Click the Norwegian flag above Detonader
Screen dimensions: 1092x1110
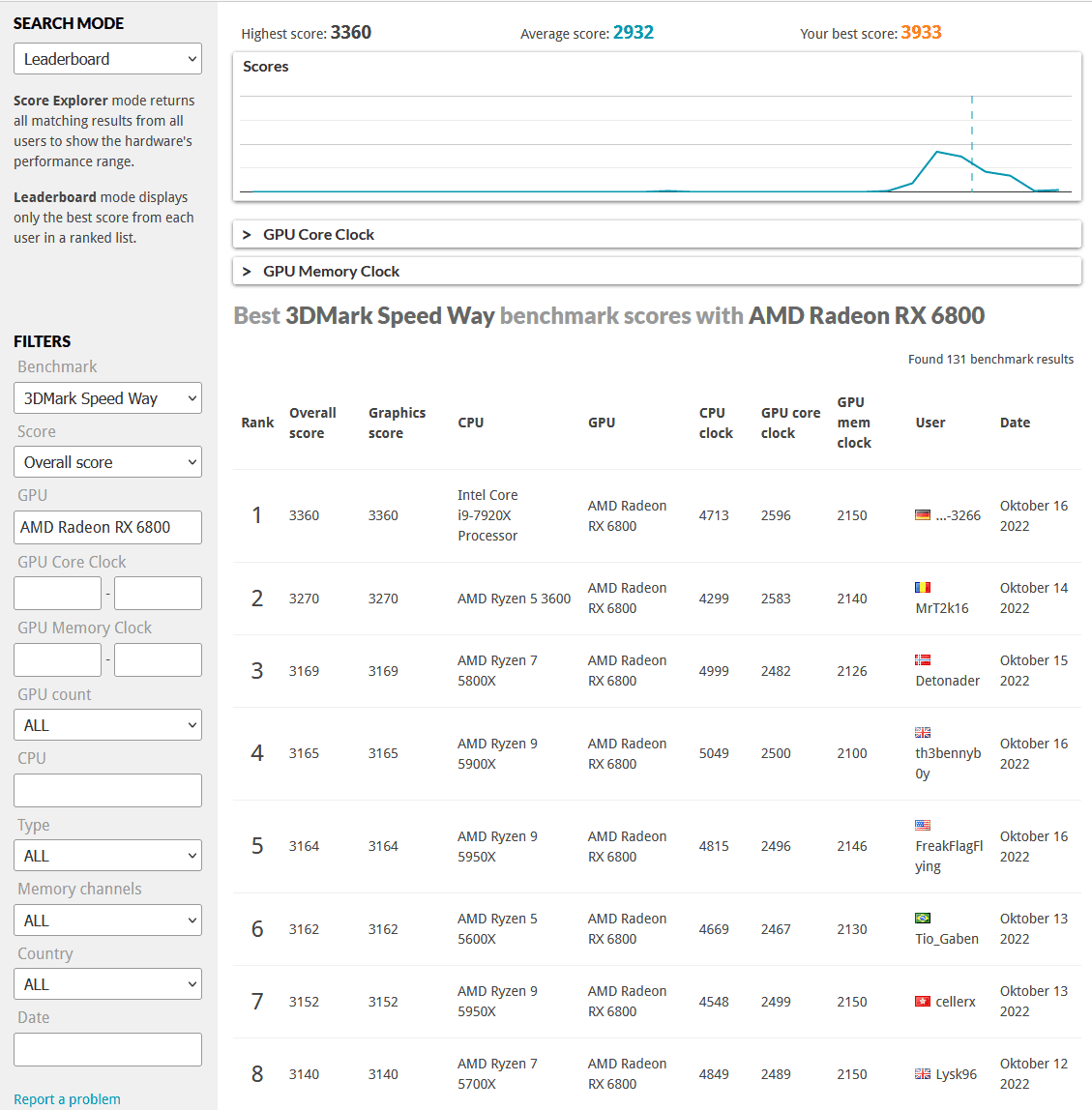[923, 659]
